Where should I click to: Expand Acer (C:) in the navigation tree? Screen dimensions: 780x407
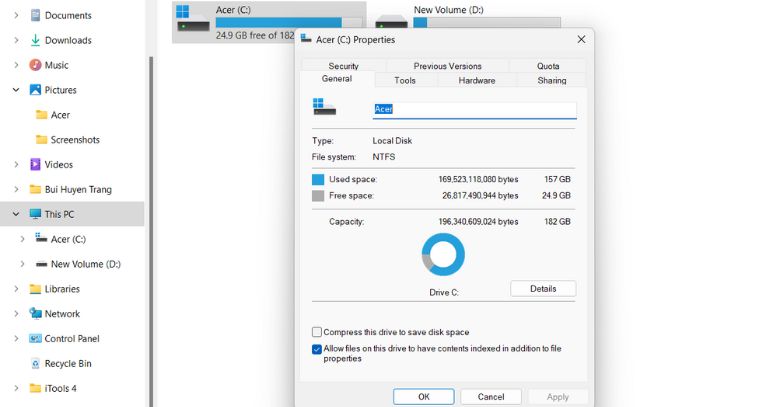click(x=22, y=239)
